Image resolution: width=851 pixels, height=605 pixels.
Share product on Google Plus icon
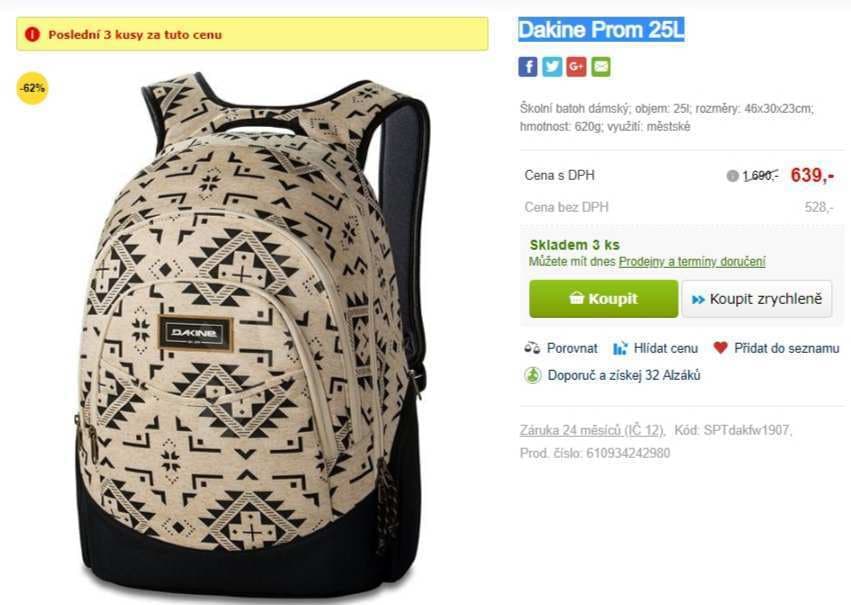[576, 67]
